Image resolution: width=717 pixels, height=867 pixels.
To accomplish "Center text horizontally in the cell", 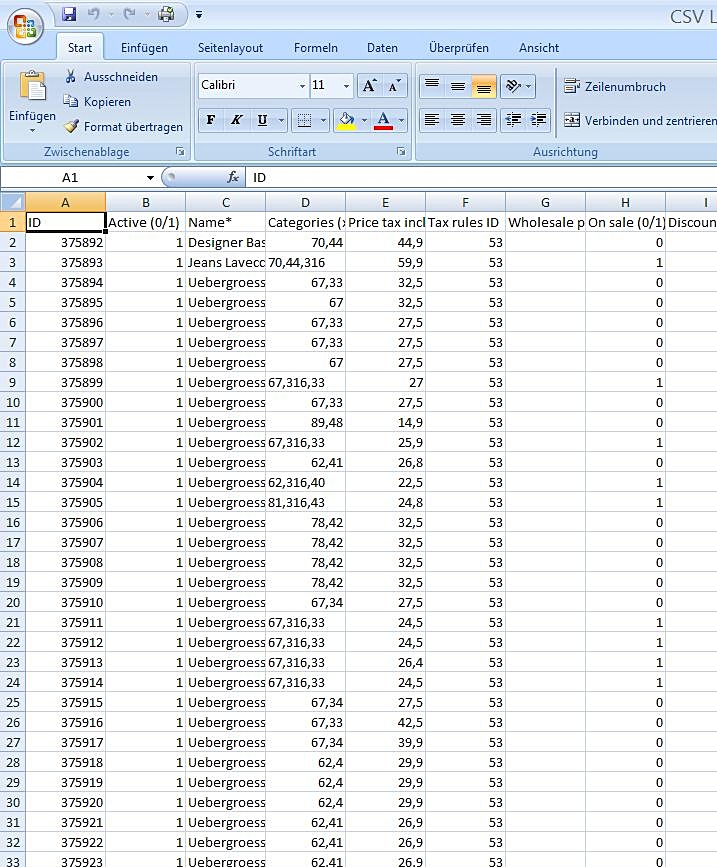I will click(x=458, y=120).
